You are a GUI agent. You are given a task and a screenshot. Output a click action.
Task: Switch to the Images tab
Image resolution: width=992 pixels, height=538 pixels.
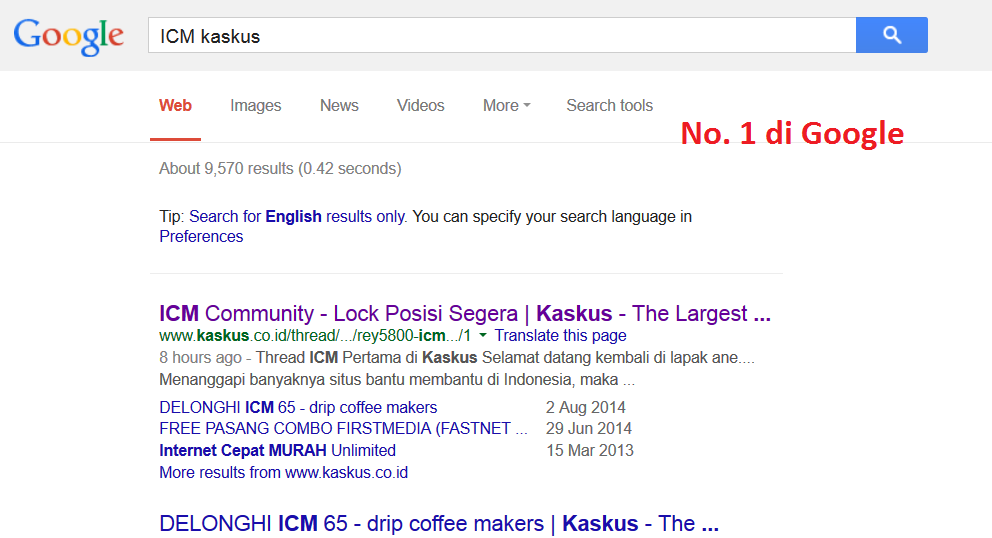tap(256, 106)
